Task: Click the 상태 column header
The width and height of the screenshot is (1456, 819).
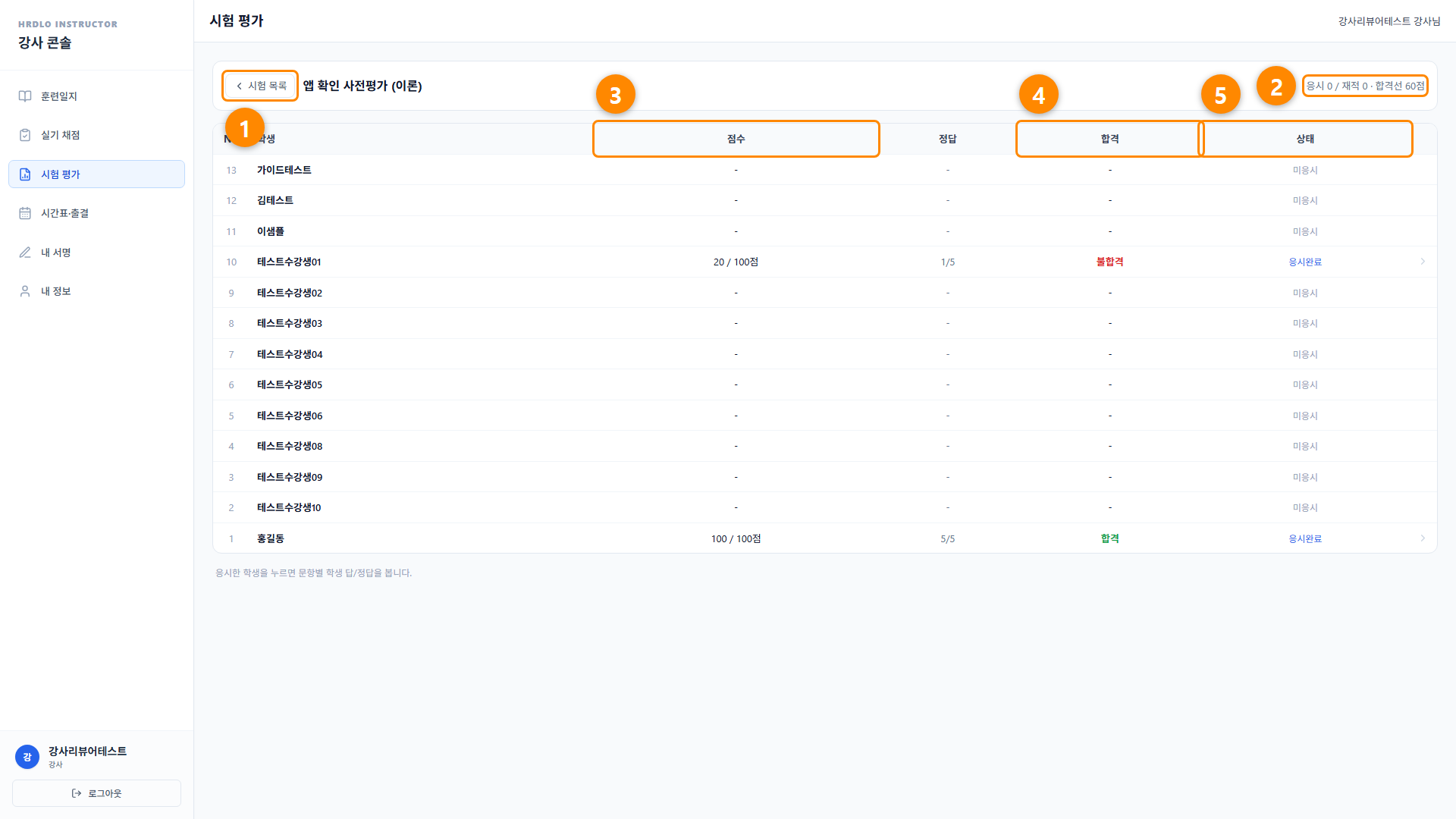Action: click(x=1305, y=139)
